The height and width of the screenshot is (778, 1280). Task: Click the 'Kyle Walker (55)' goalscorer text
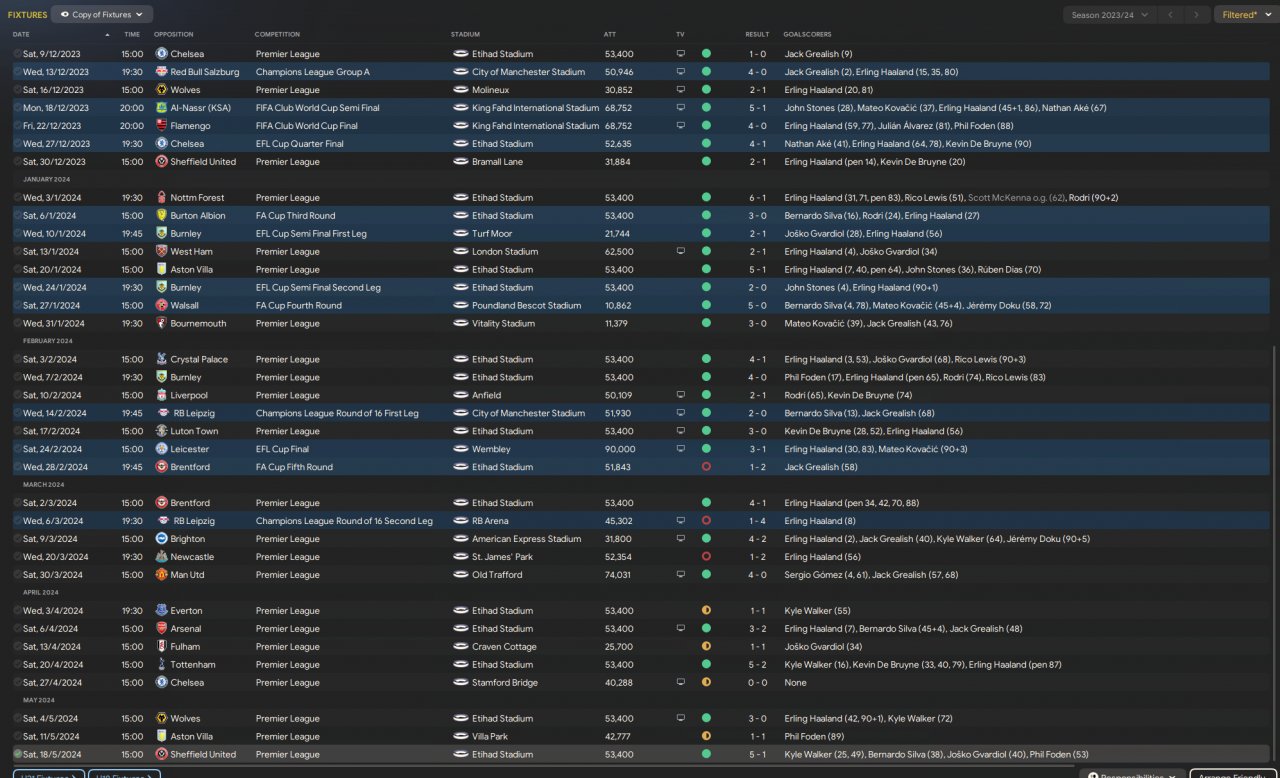817,611
